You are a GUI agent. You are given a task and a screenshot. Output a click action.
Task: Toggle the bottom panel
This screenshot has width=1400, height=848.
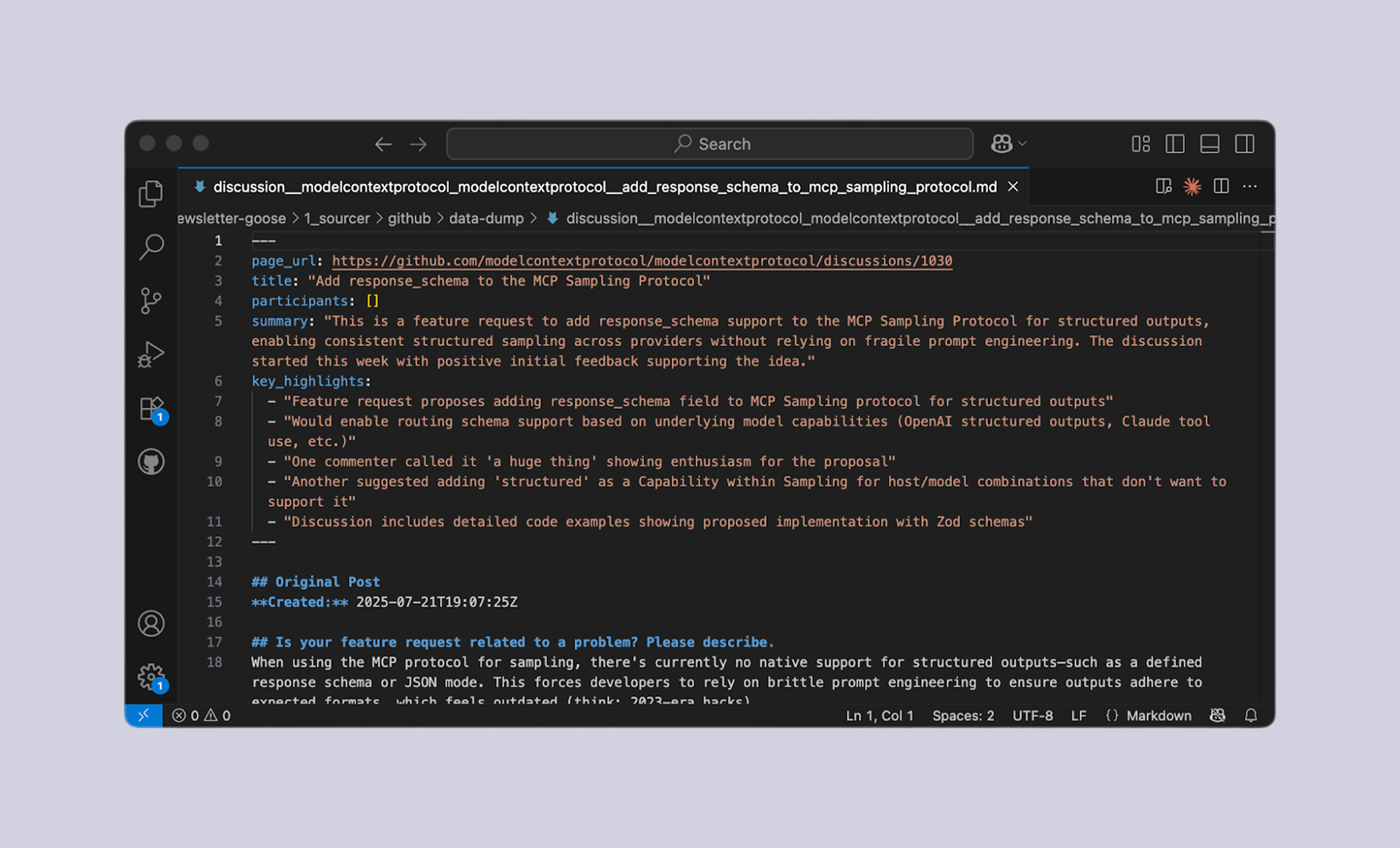point(1210,144)
